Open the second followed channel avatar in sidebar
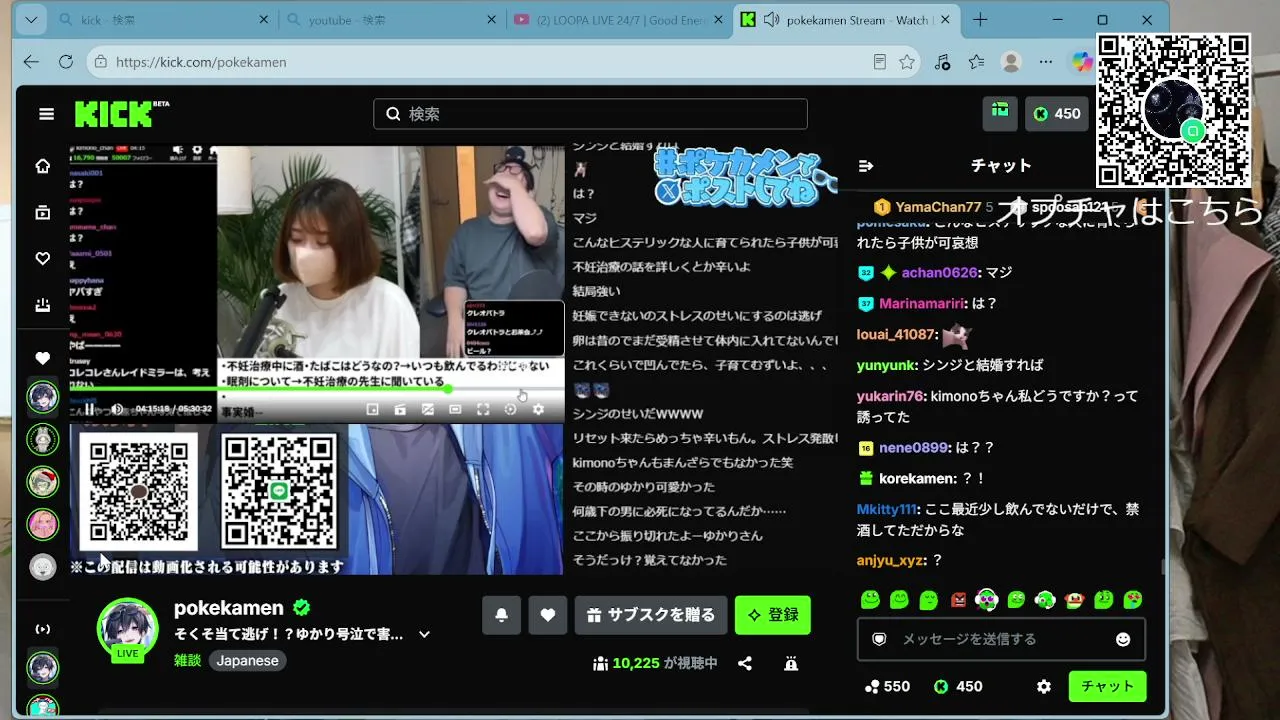The width and height of the screenshot is (1280, 720). click(x=43, y=439)
